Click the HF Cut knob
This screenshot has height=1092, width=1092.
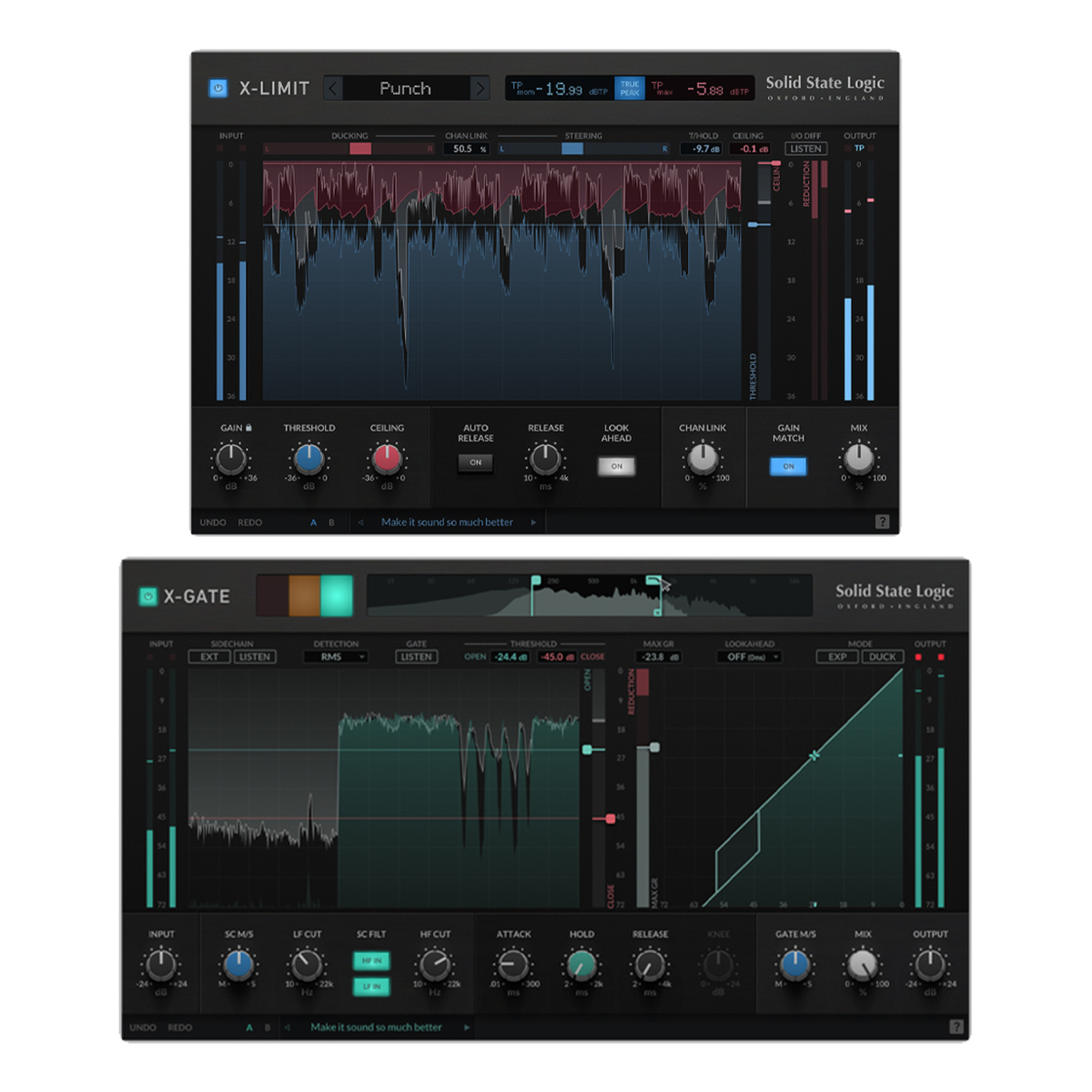point(435,965)
